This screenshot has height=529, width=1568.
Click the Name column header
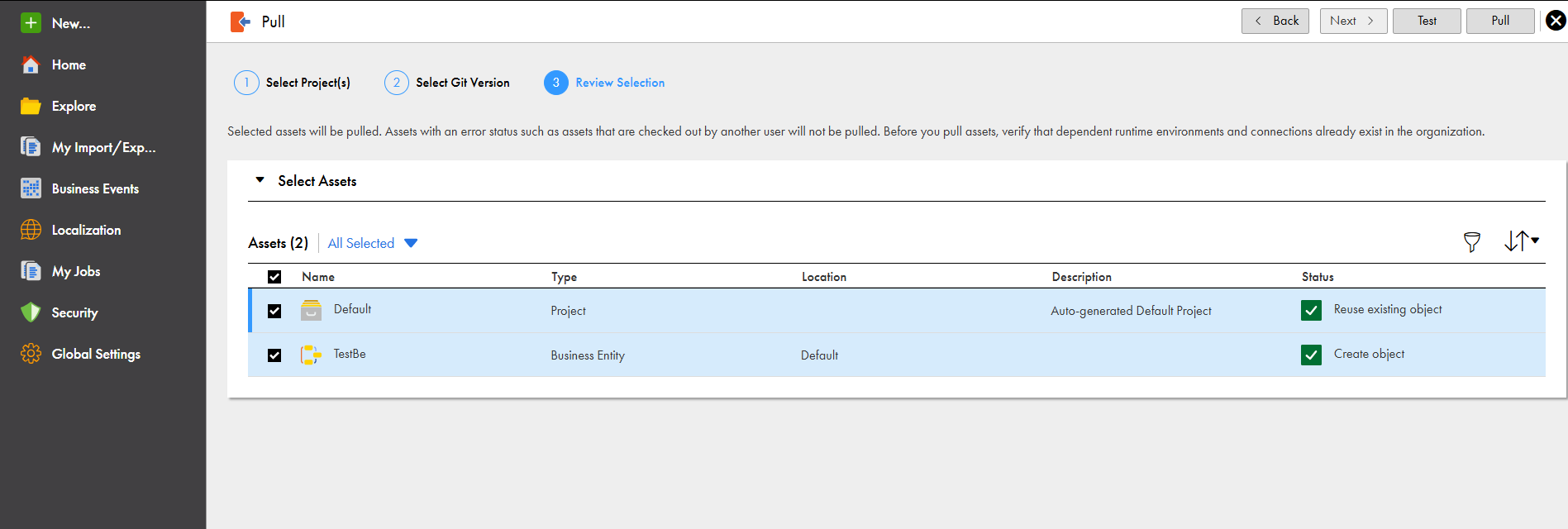coord(318,277)
